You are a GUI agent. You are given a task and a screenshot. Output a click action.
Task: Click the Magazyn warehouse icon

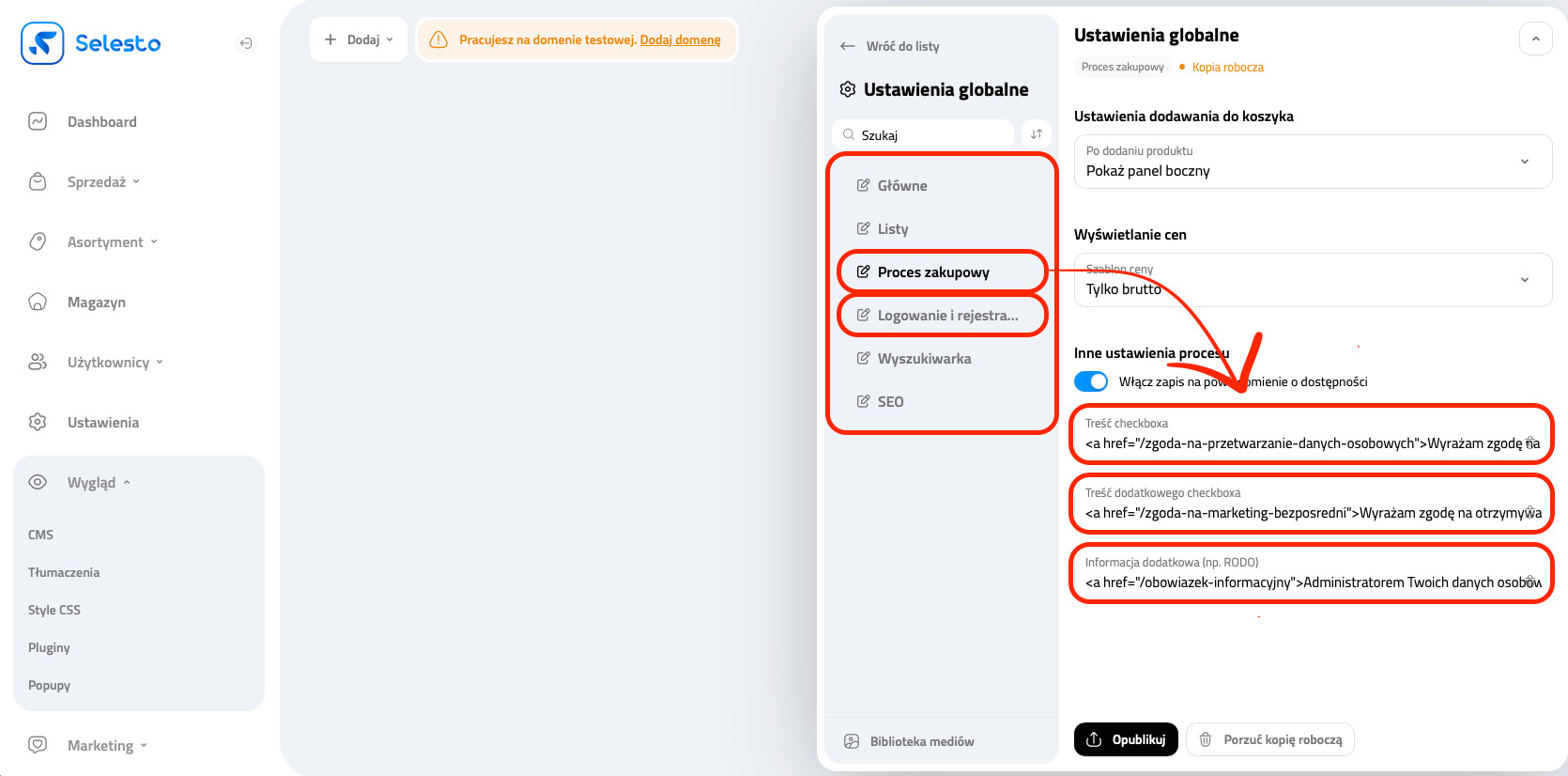[x=38, y=302]
